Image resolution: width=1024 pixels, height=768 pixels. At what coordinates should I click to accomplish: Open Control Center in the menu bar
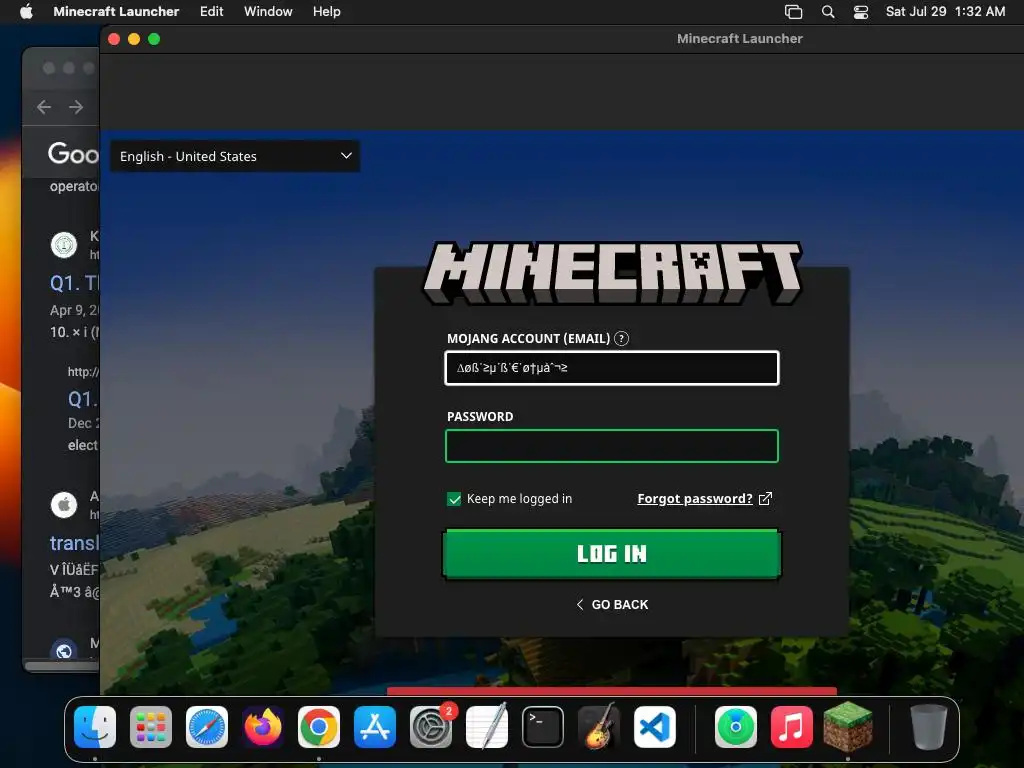861,12
